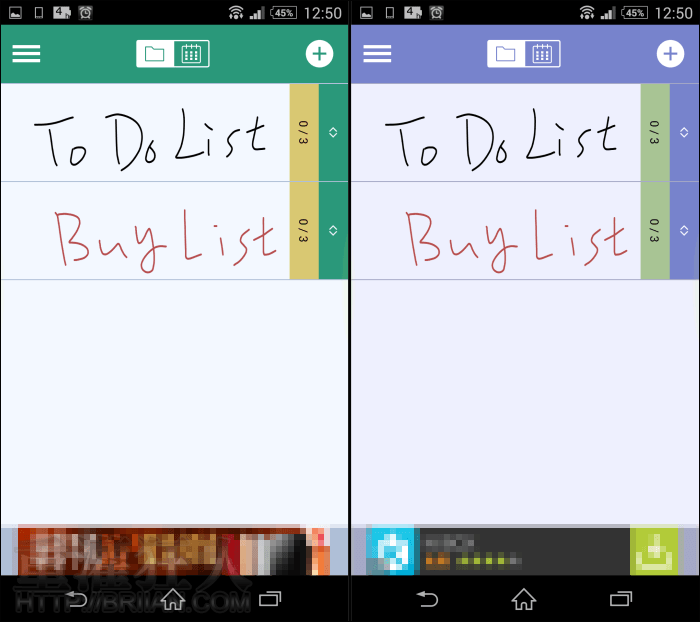Switch to calendar view in purple header
Viewport: 700px width, 622px height.
coord(542,54)
